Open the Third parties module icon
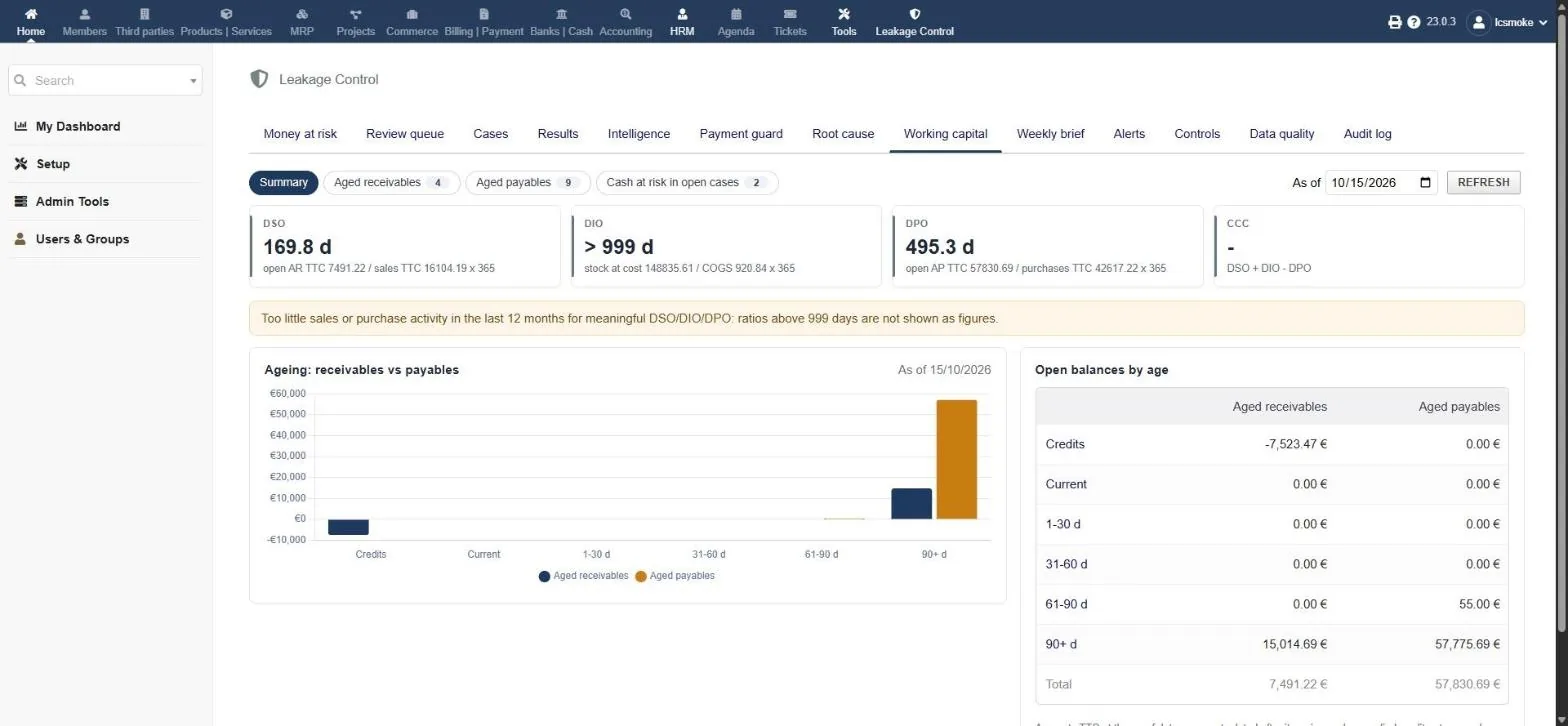The image size is (1568, 726). tap(144, 14)
